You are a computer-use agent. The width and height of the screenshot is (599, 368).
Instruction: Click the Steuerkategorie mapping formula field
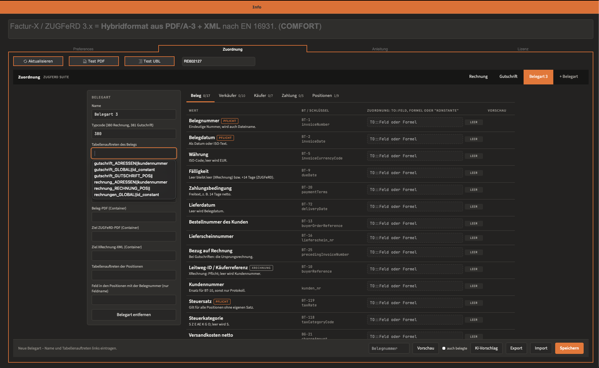pos(414,319)
